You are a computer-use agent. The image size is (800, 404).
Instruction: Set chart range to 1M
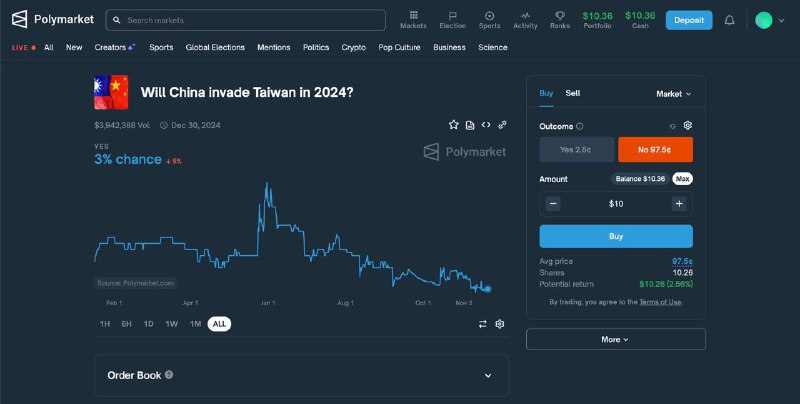tap(195, 324)
